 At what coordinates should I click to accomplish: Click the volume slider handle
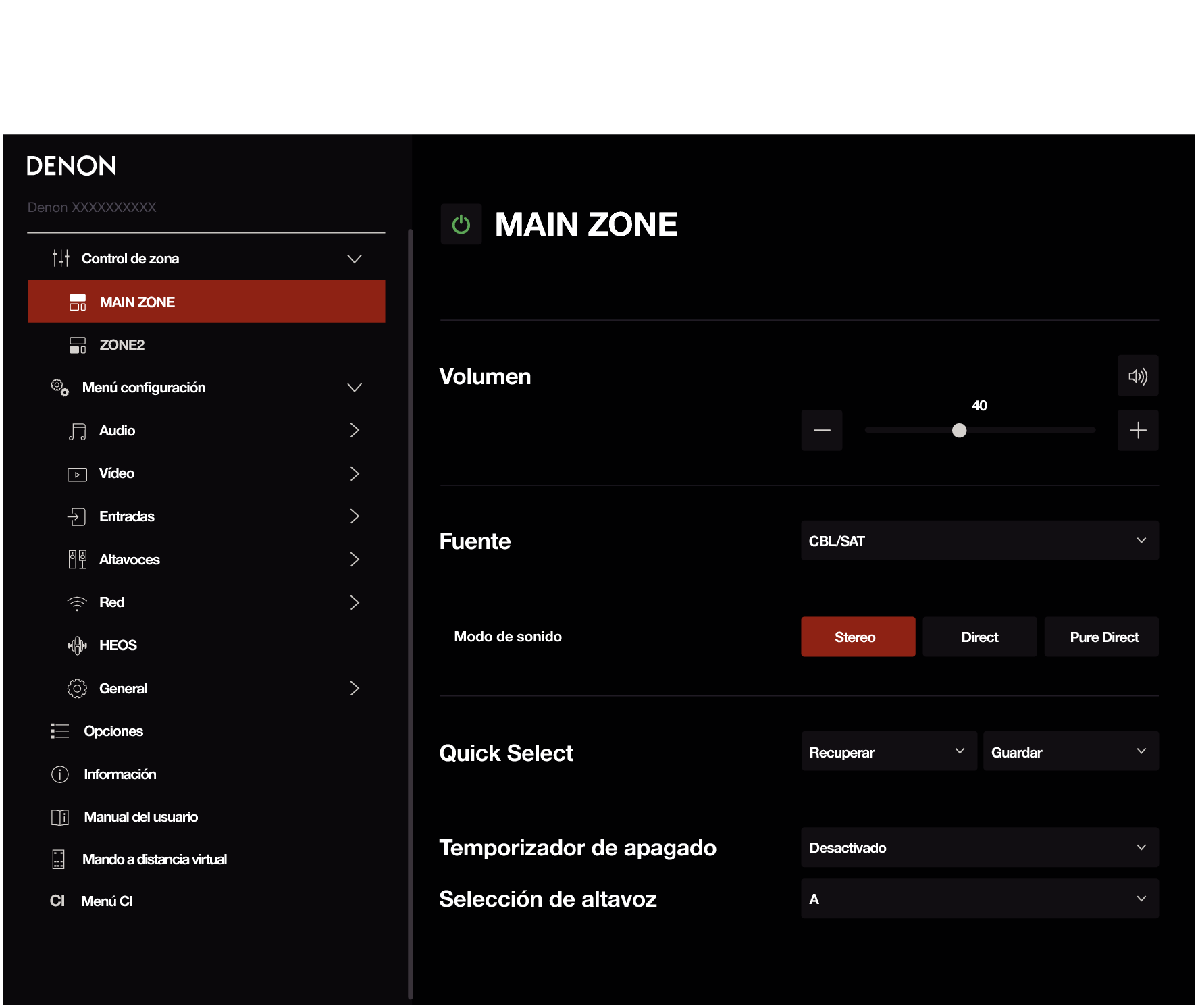(959, 431)
